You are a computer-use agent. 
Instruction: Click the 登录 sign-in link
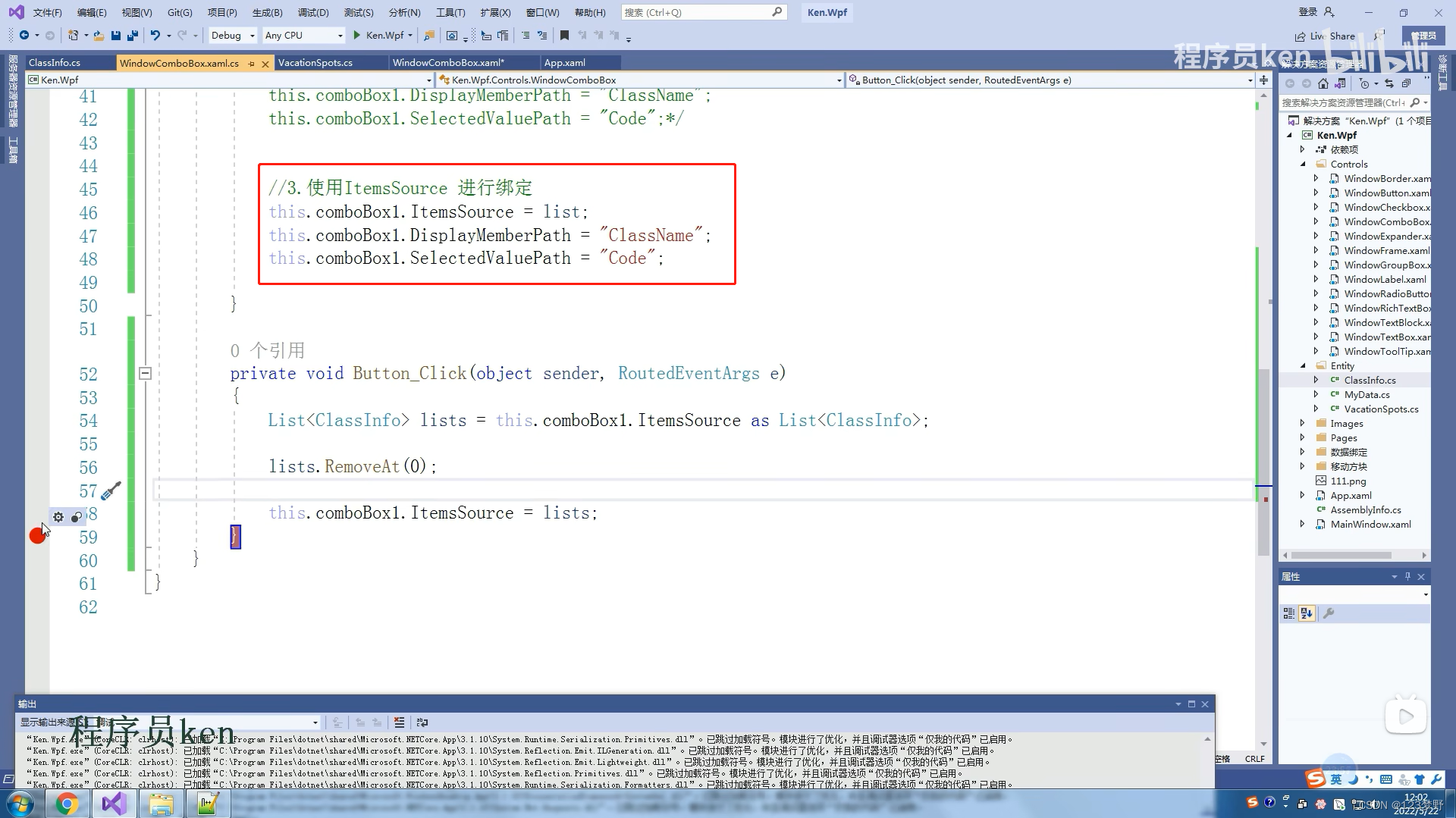click(x=1308, y=12)
